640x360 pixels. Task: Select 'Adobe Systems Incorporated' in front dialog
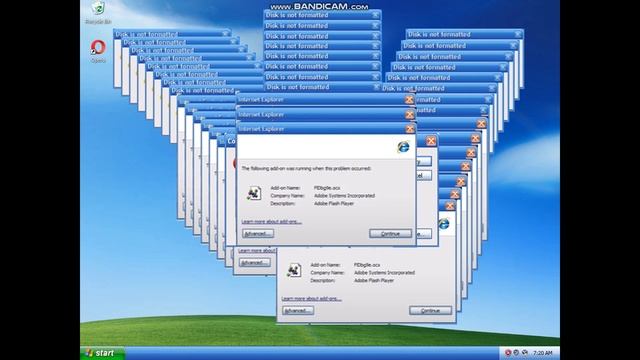[x=344, y=196]
